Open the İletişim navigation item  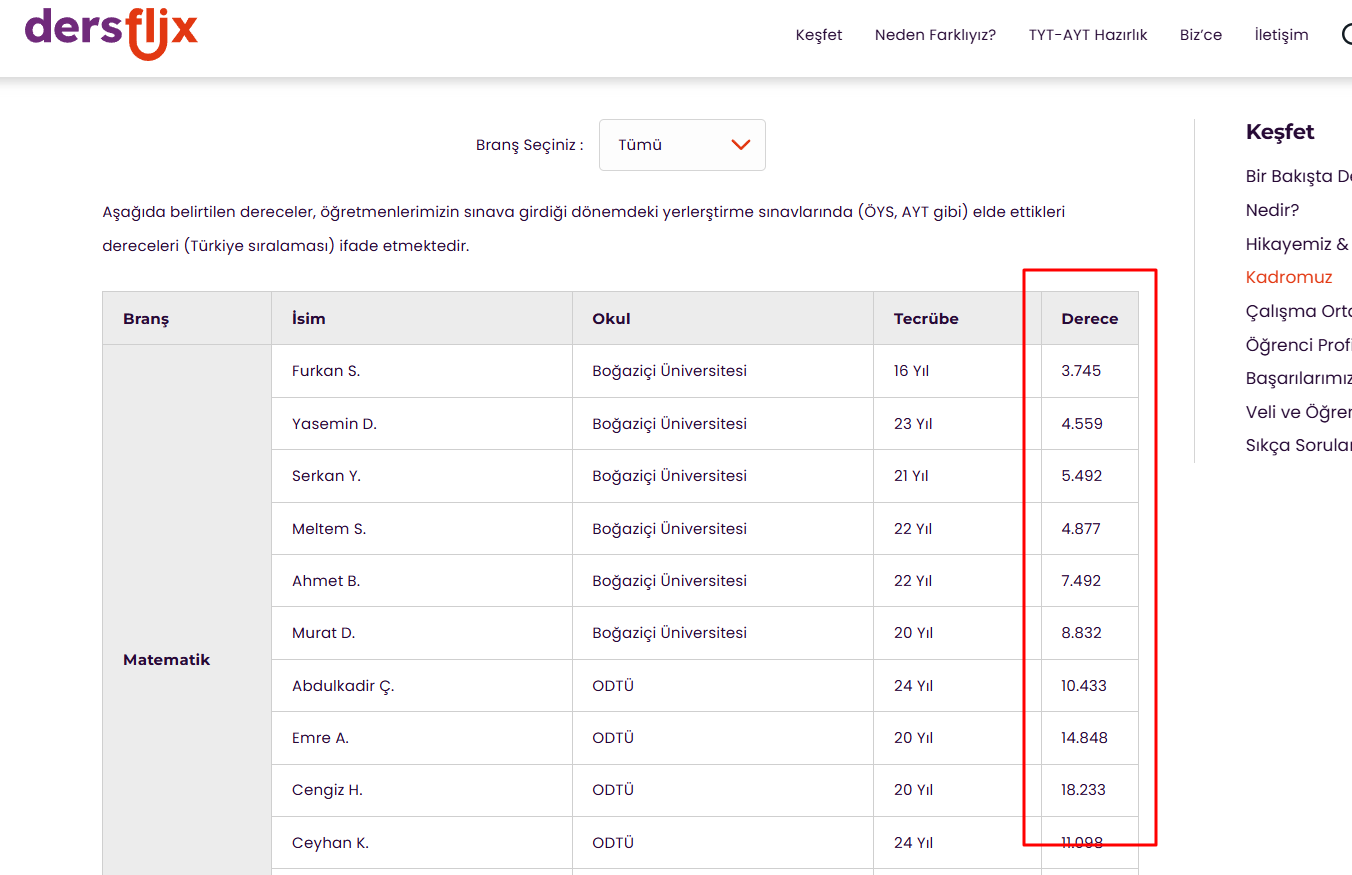[1281, 35]
